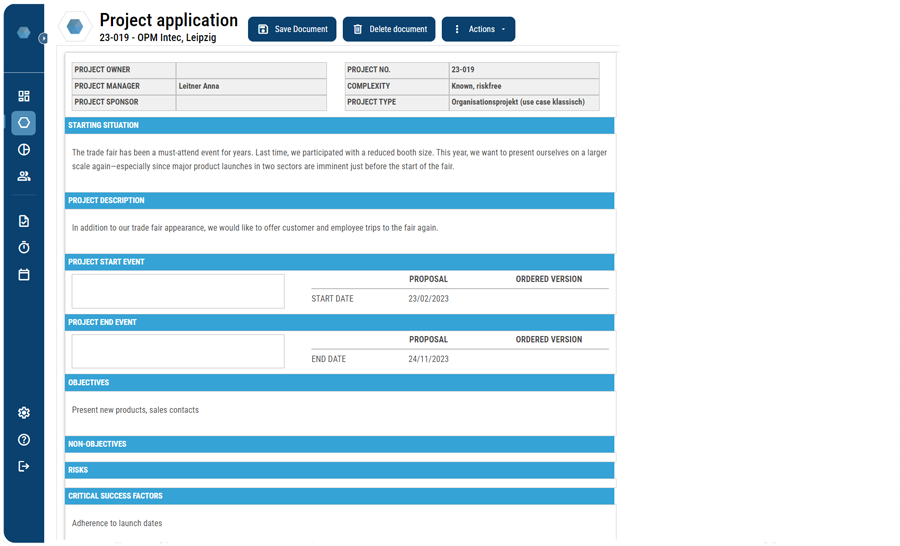
Task: Open the pie chart reports icon
Action: pos(24,150)
